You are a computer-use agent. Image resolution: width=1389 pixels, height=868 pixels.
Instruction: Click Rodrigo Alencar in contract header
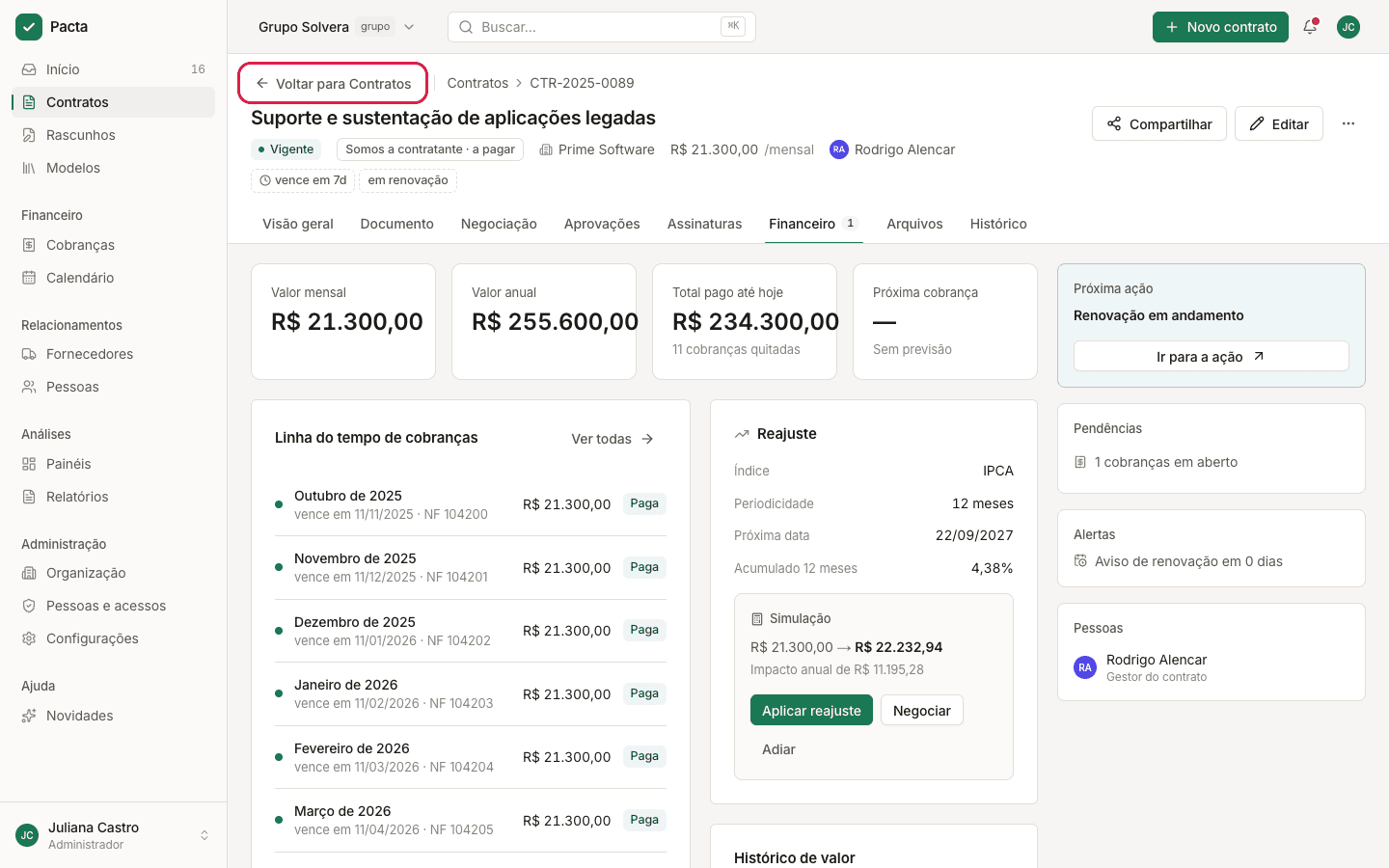[x=892, y=149]
